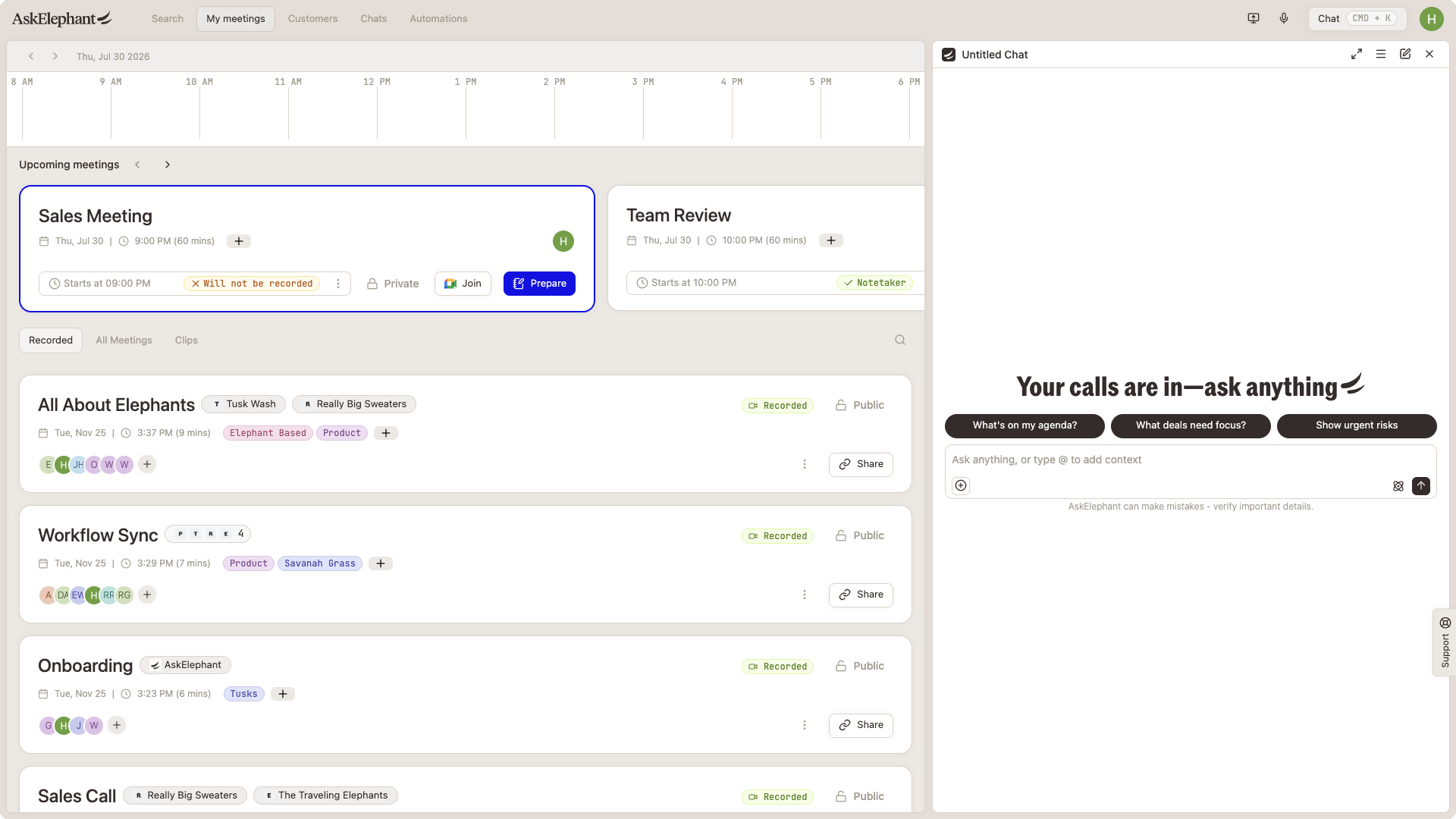Viewport: 1456px width, 819px height.
Task: Open options menu for Workflow Sync
Action: point(805,595)
